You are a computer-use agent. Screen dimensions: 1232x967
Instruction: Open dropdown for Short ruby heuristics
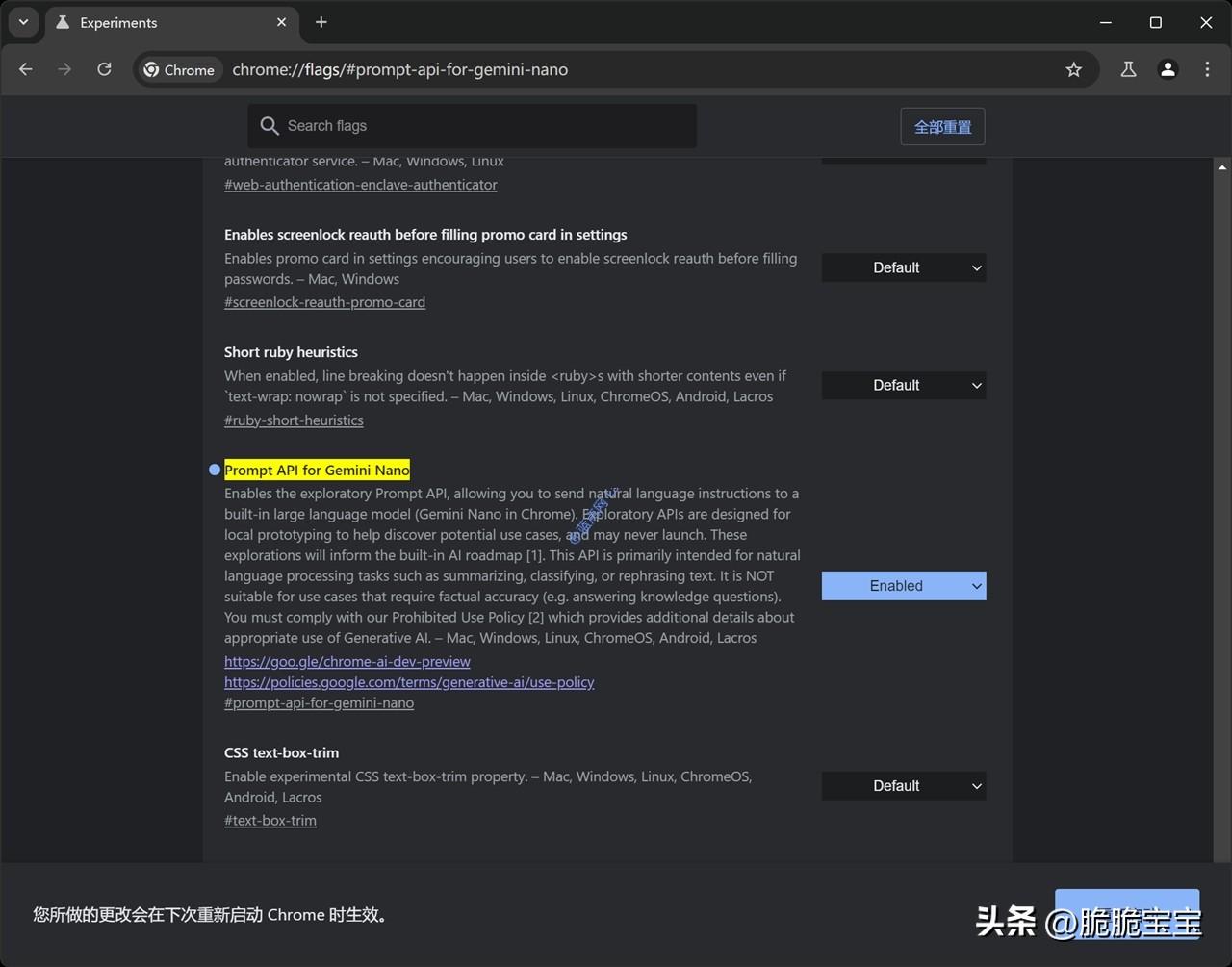click(x=903, y=385)
